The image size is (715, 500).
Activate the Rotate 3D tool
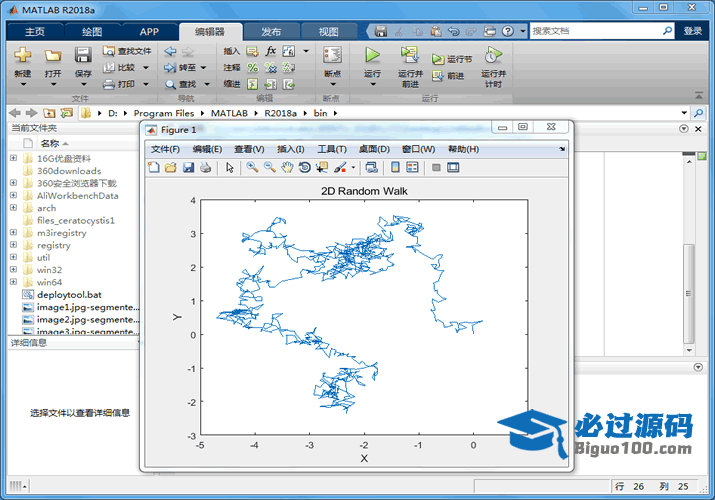[304, 167]
